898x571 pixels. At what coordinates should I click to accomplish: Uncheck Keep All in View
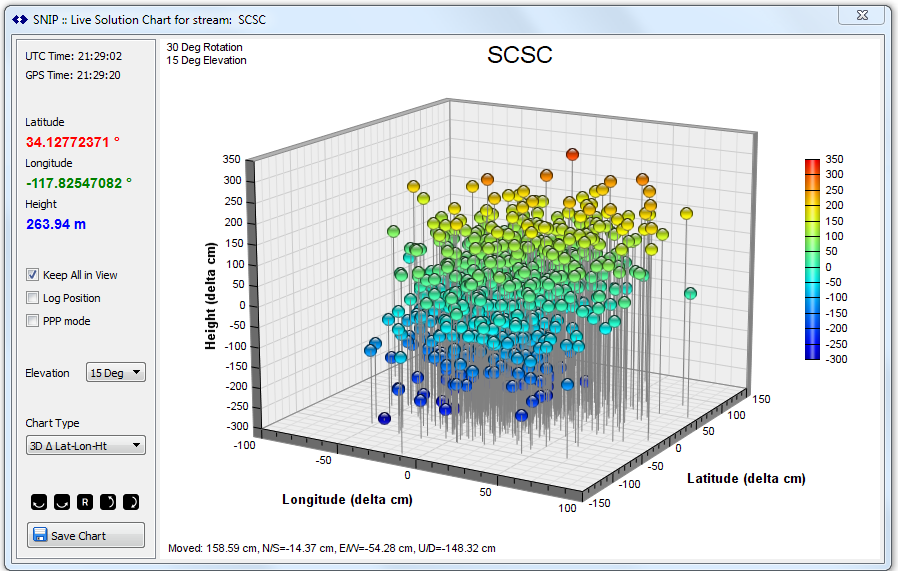point(33,275)
